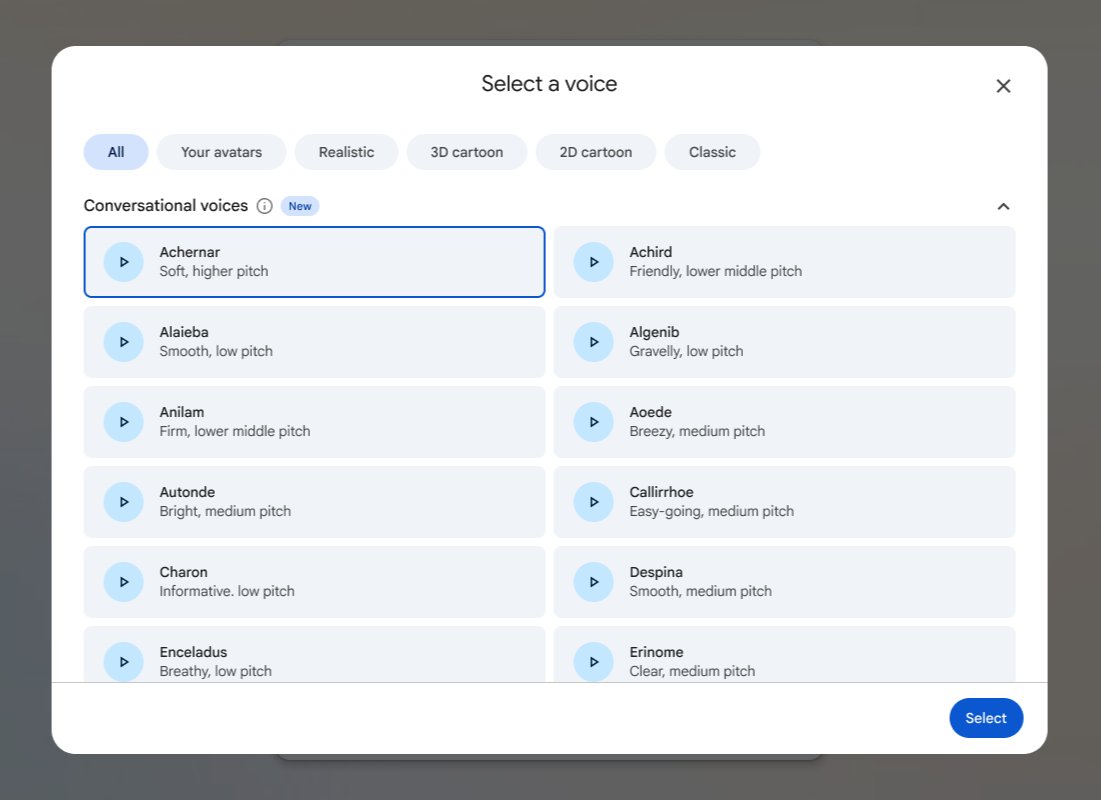Play the Autonde voice preview
Viewport: 1101px width, 800px height.
[124, 502]
